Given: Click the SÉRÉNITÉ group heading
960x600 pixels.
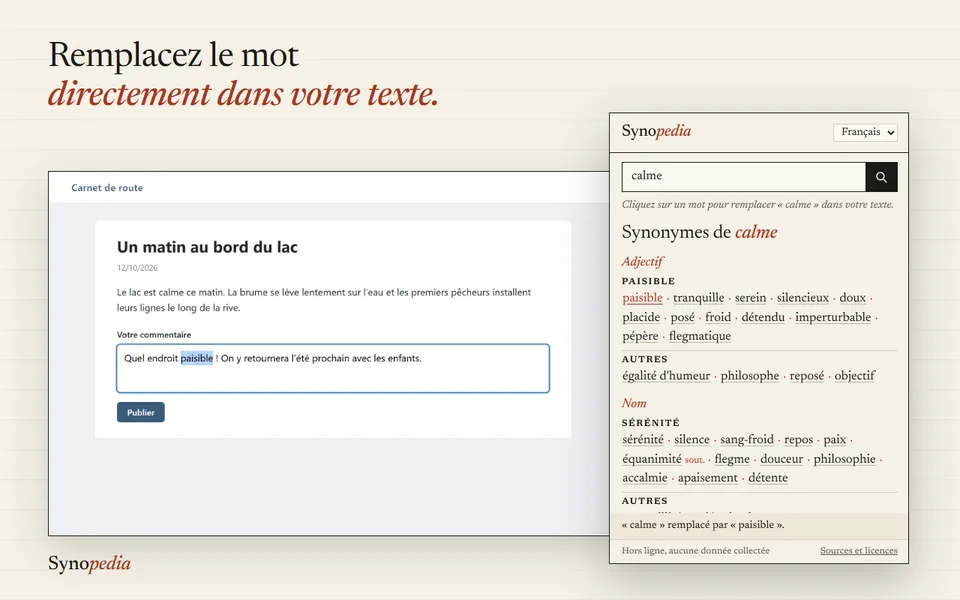Looking at the screenshot, I should (x=651, y=422).
